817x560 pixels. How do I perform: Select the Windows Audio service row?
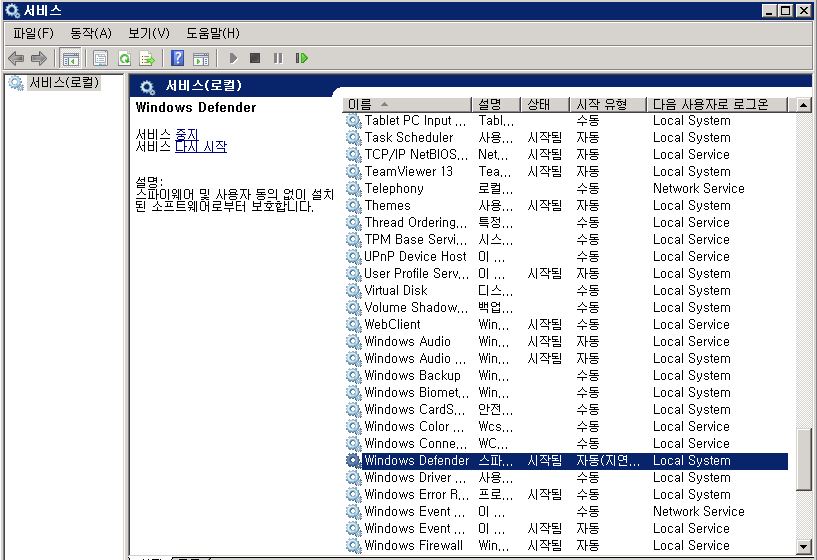pyautogui.click(x=565, y=341)
